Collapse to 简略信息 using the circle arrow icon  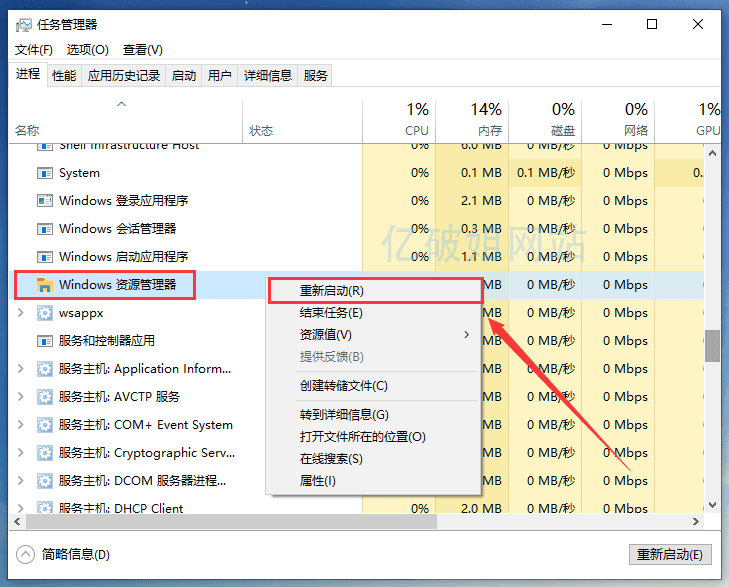pyautogui.click(x=25, y=554)
